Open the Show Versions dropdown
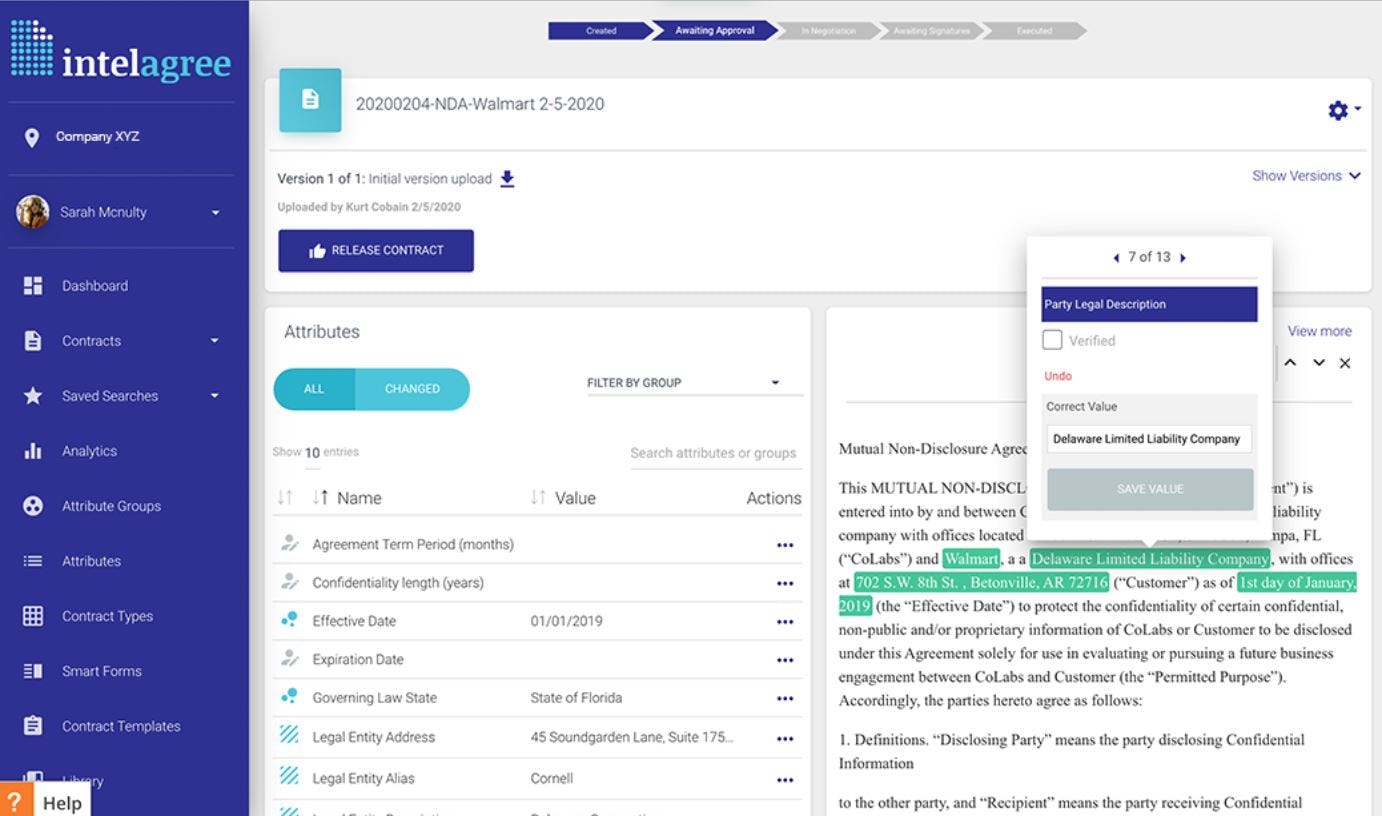Image resolution: width=1382 pixels, height=816 pixels. click(x=1307, y=175)
